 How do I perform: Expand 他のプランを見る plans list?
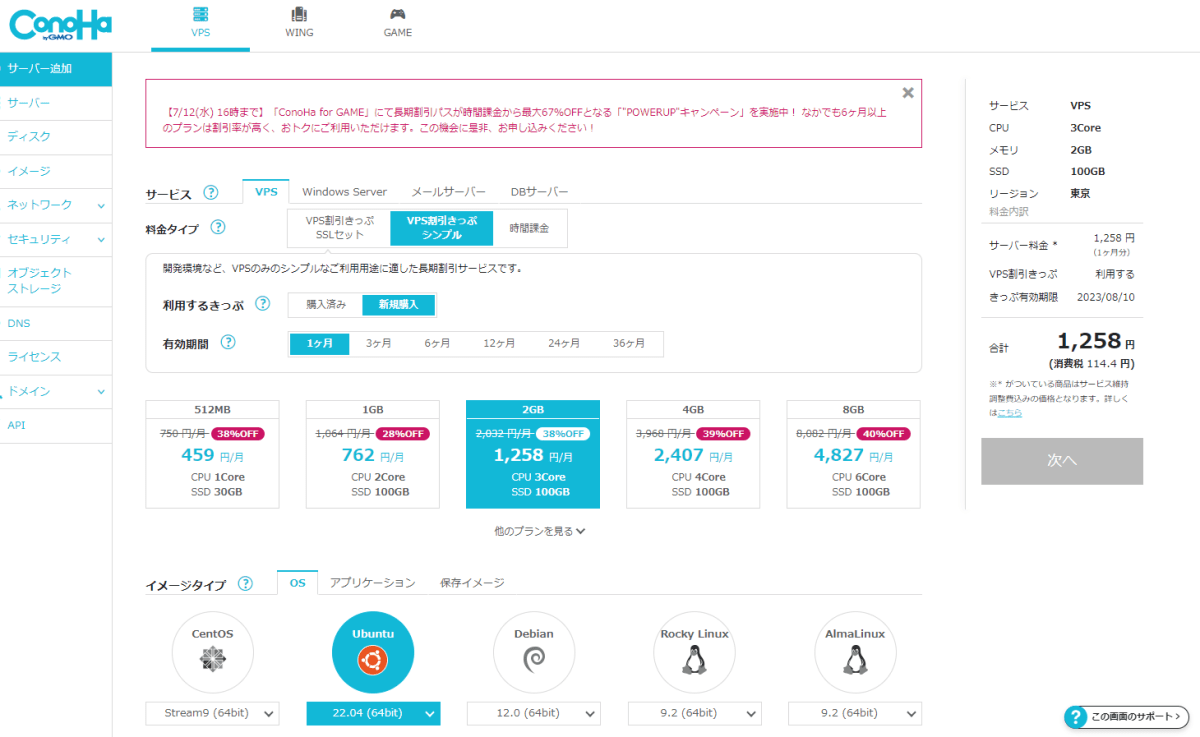pyautogui.click(x=539, y=531)
